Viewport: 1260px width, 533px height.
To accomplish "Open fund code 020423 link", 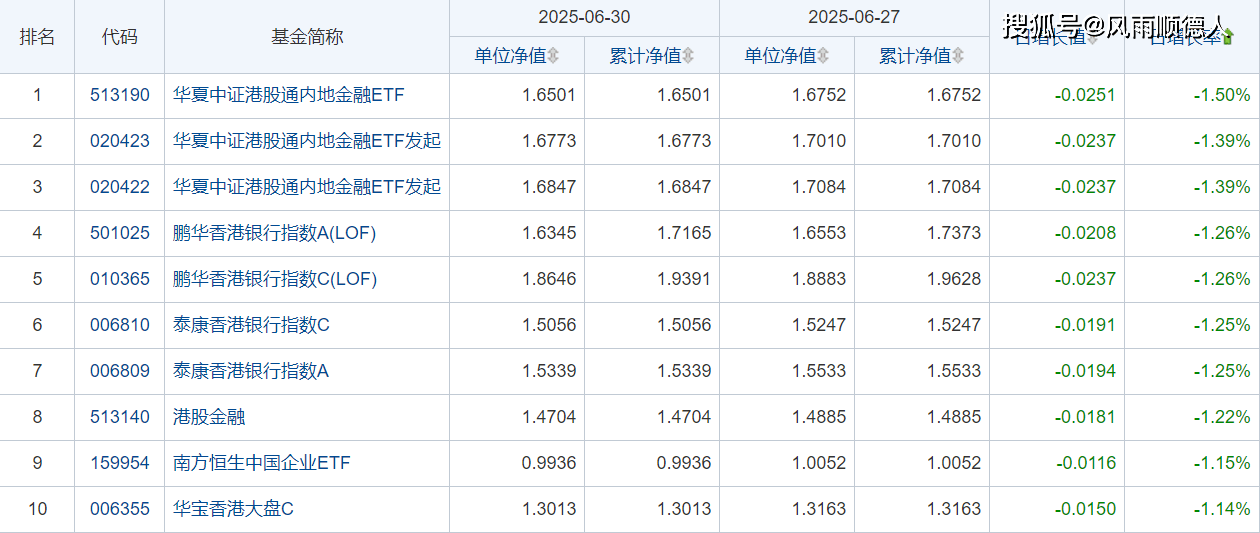I will coord(120,142).
